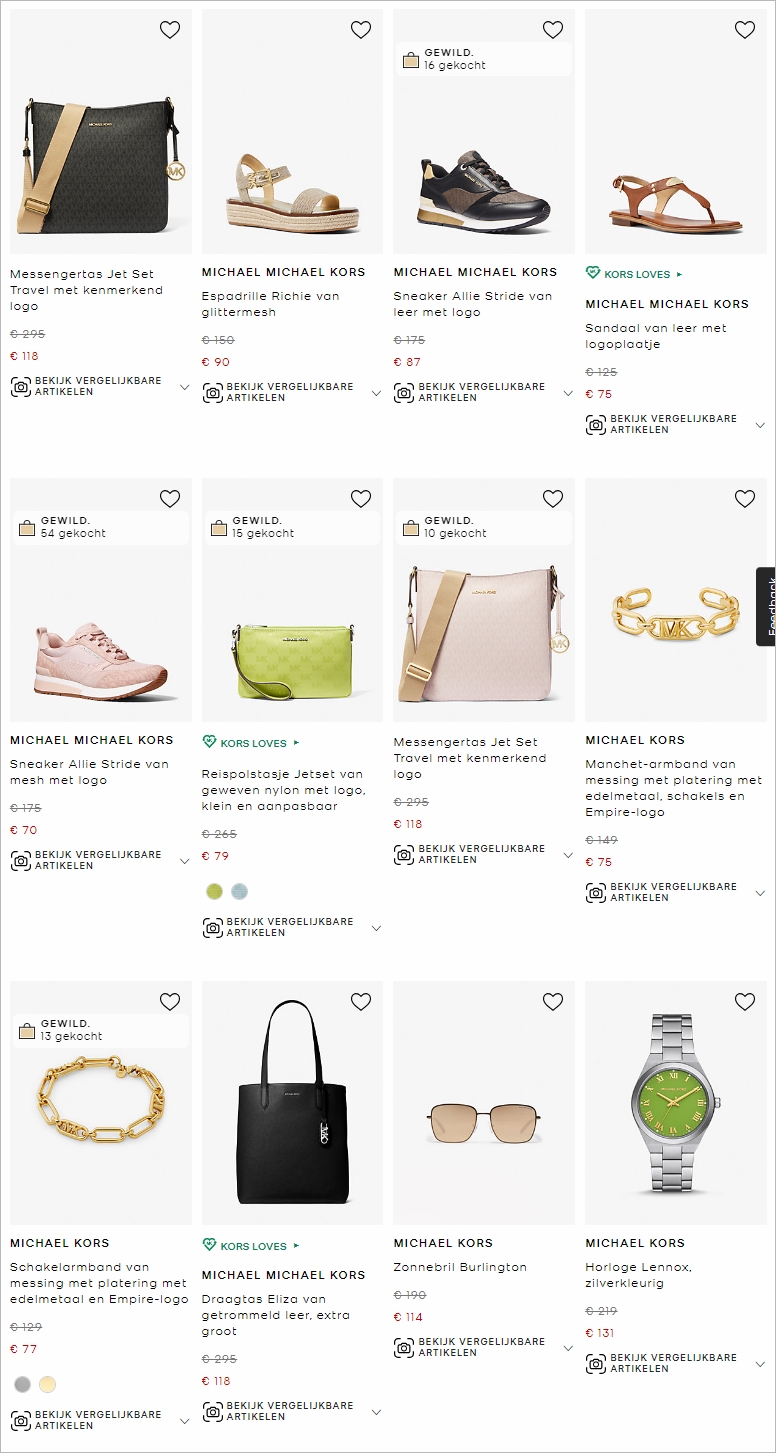The height and width of the screenshot is (1453, 776).
Task: Open the Feedback side tab
Action: point(766,606)
